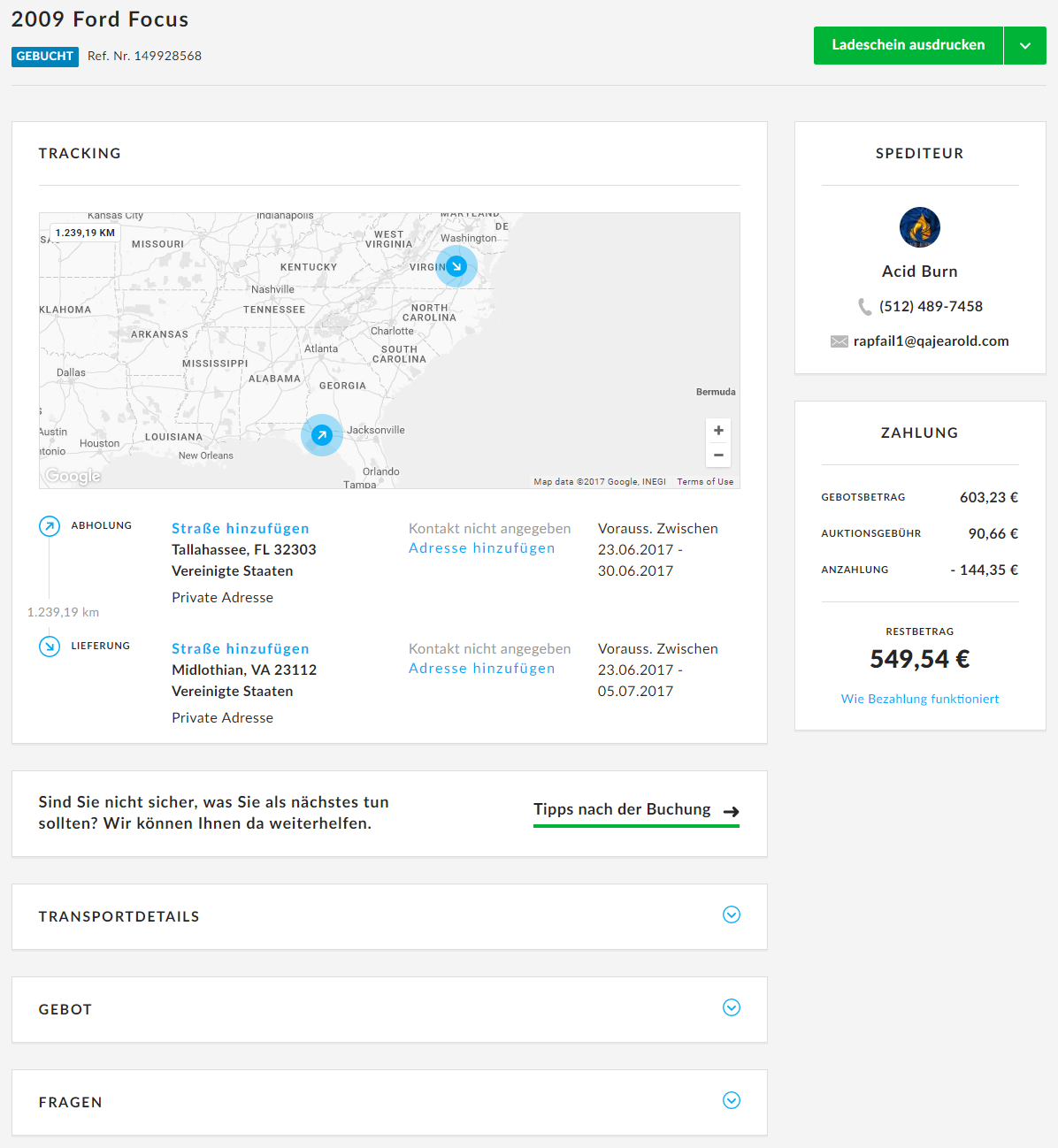The width and height of the screenshot is (1058, 1148).
Task: Click the map Terms of Use link
Action: [705, 482]
